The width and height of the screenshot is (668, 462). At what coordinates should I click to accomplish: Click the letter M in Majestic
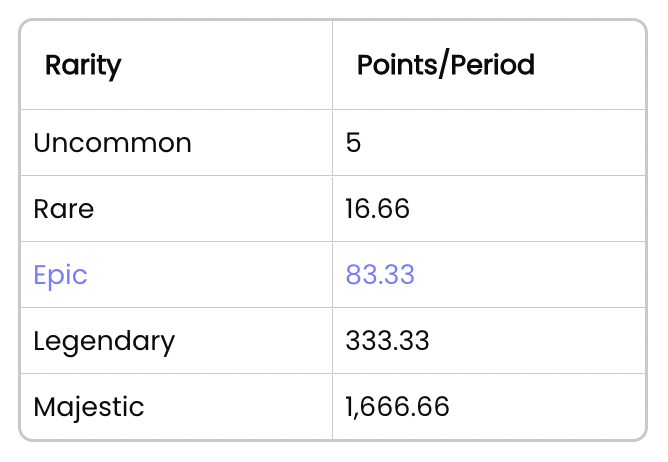click(x=44, y=407)
